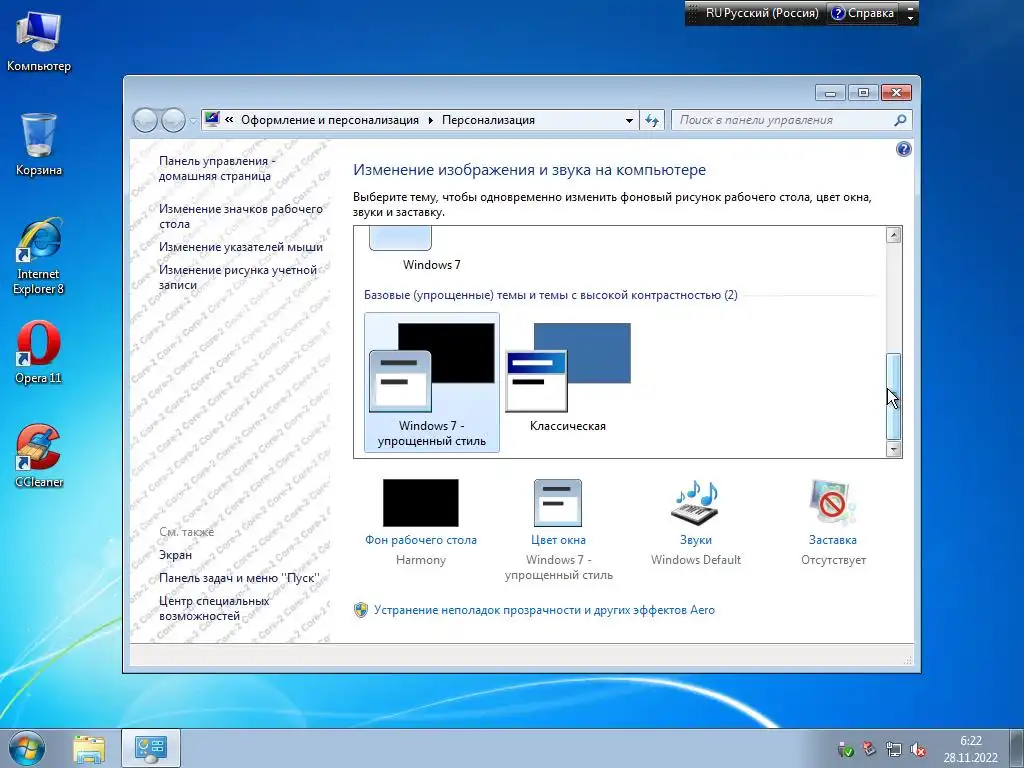1024x768 pixels.
Task: Launch the CCleaner desktop shortcut
Action: tap(39, 456)
